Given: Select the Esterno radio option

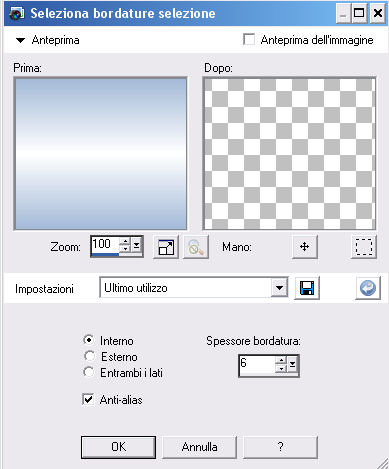Looking at the screenshot, I should [89, 356].
